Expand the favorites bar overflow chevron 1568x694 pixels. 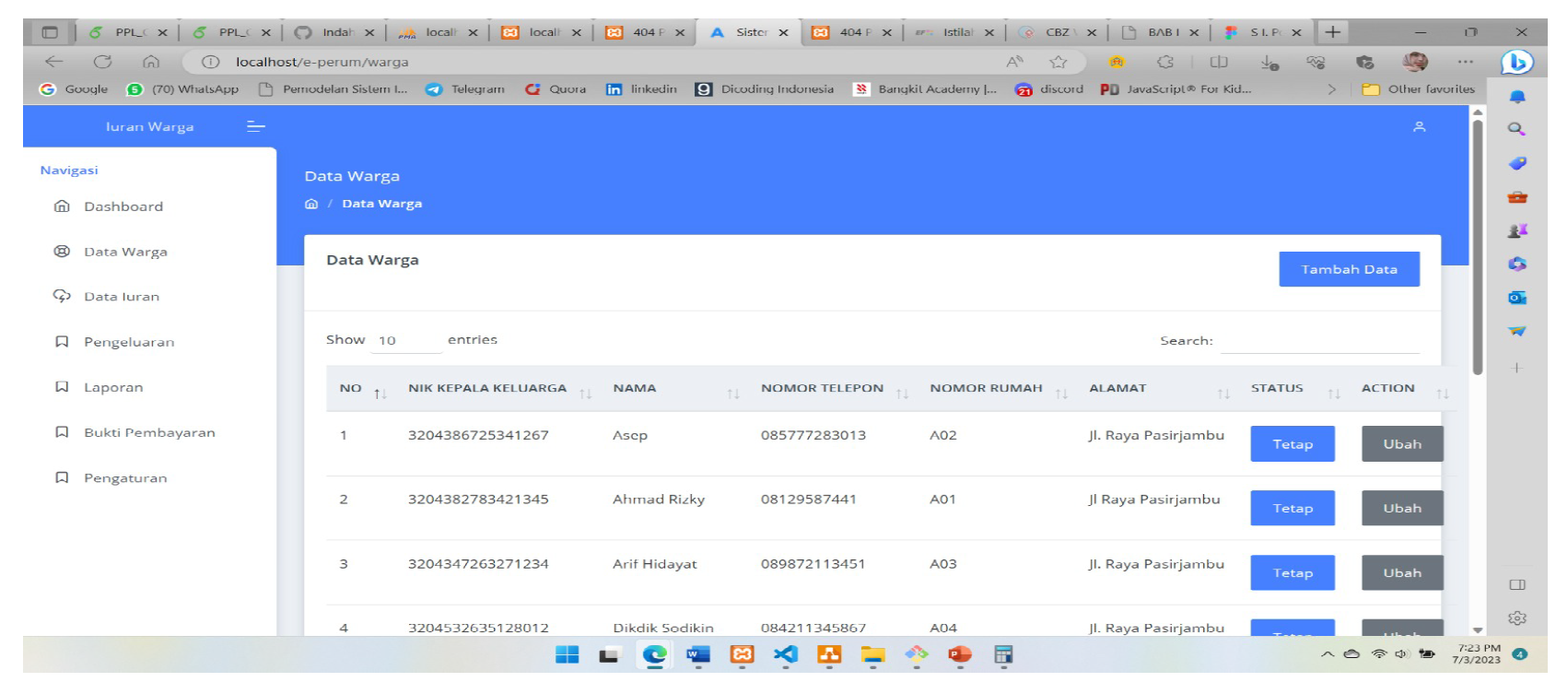1331,89
